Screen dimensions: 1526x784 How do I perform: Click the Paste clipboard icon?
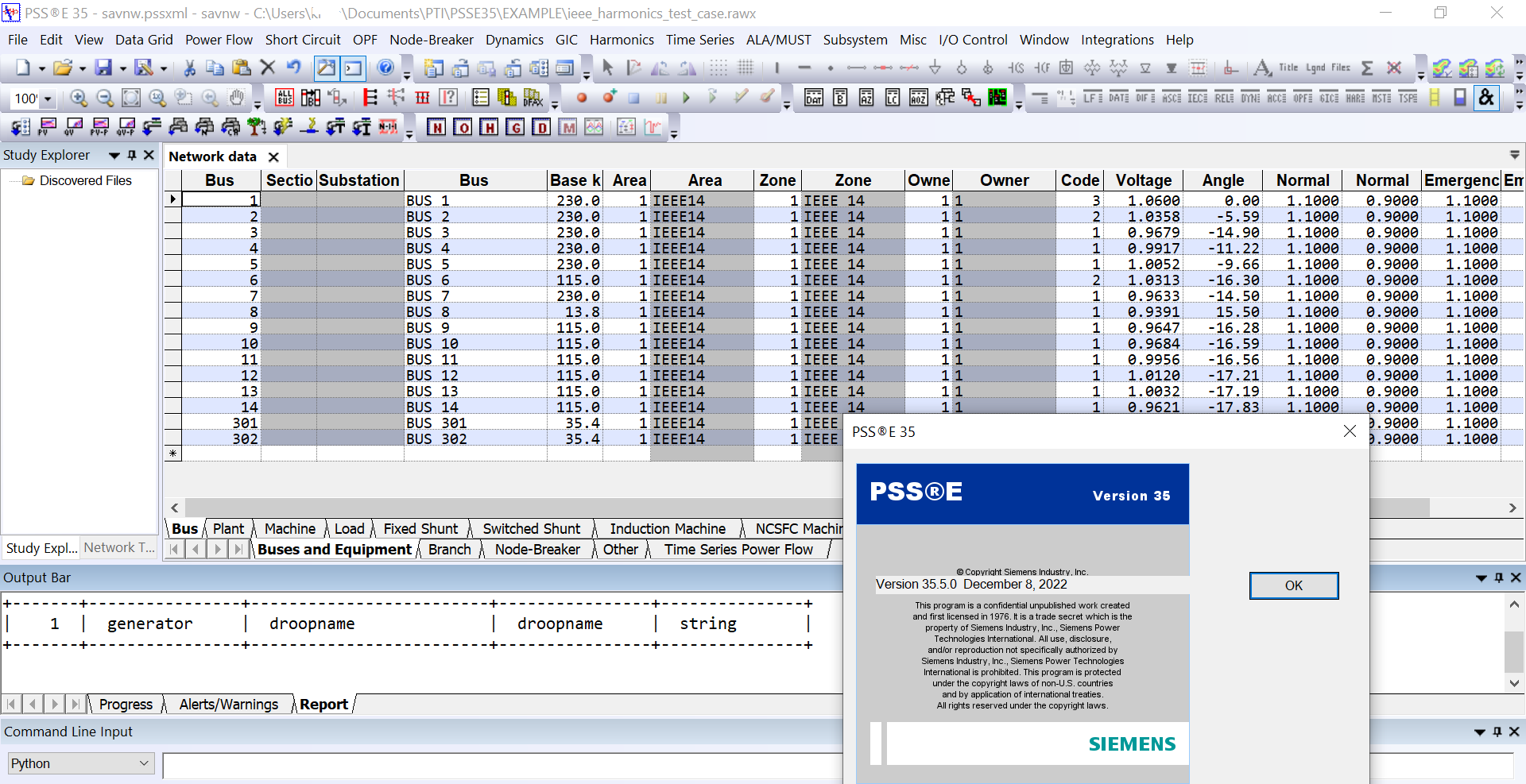pyautogui.click(x=242, y=68)
